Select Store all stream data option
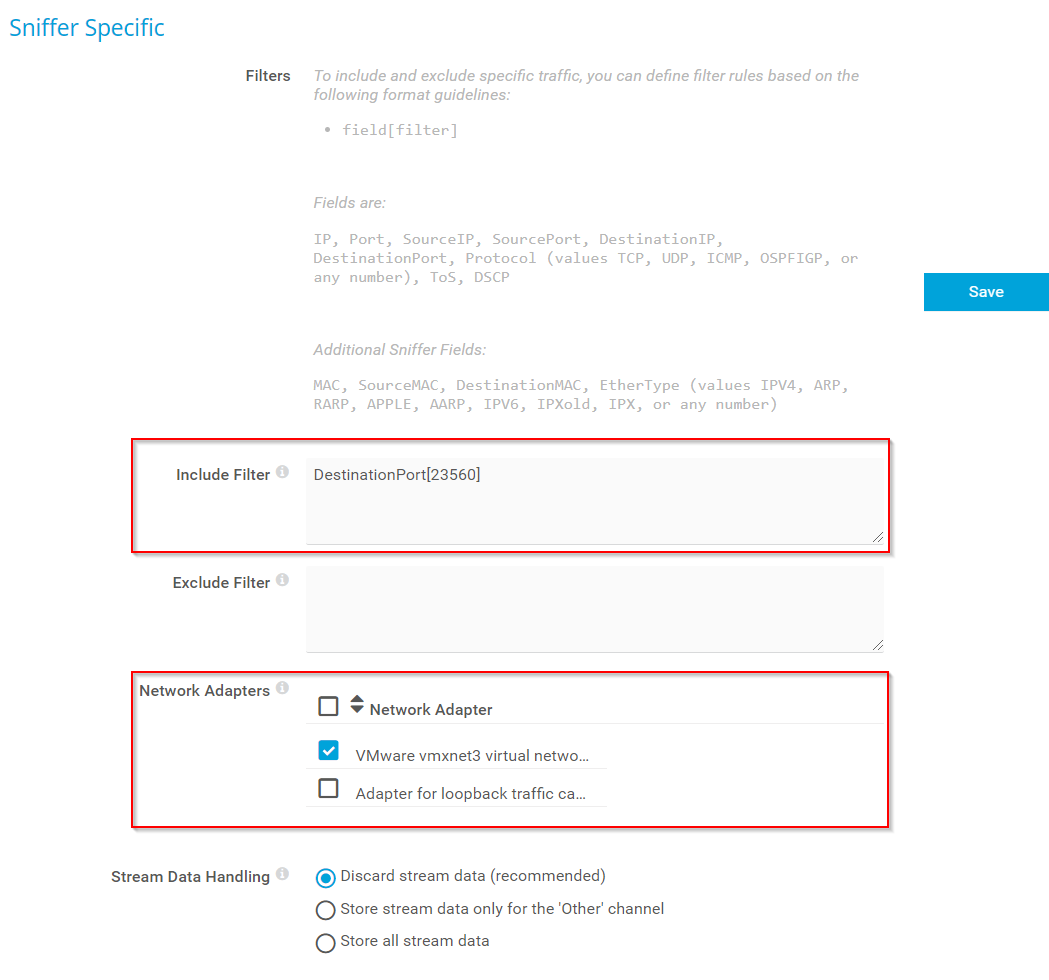1049x980 pixels. 325,942
